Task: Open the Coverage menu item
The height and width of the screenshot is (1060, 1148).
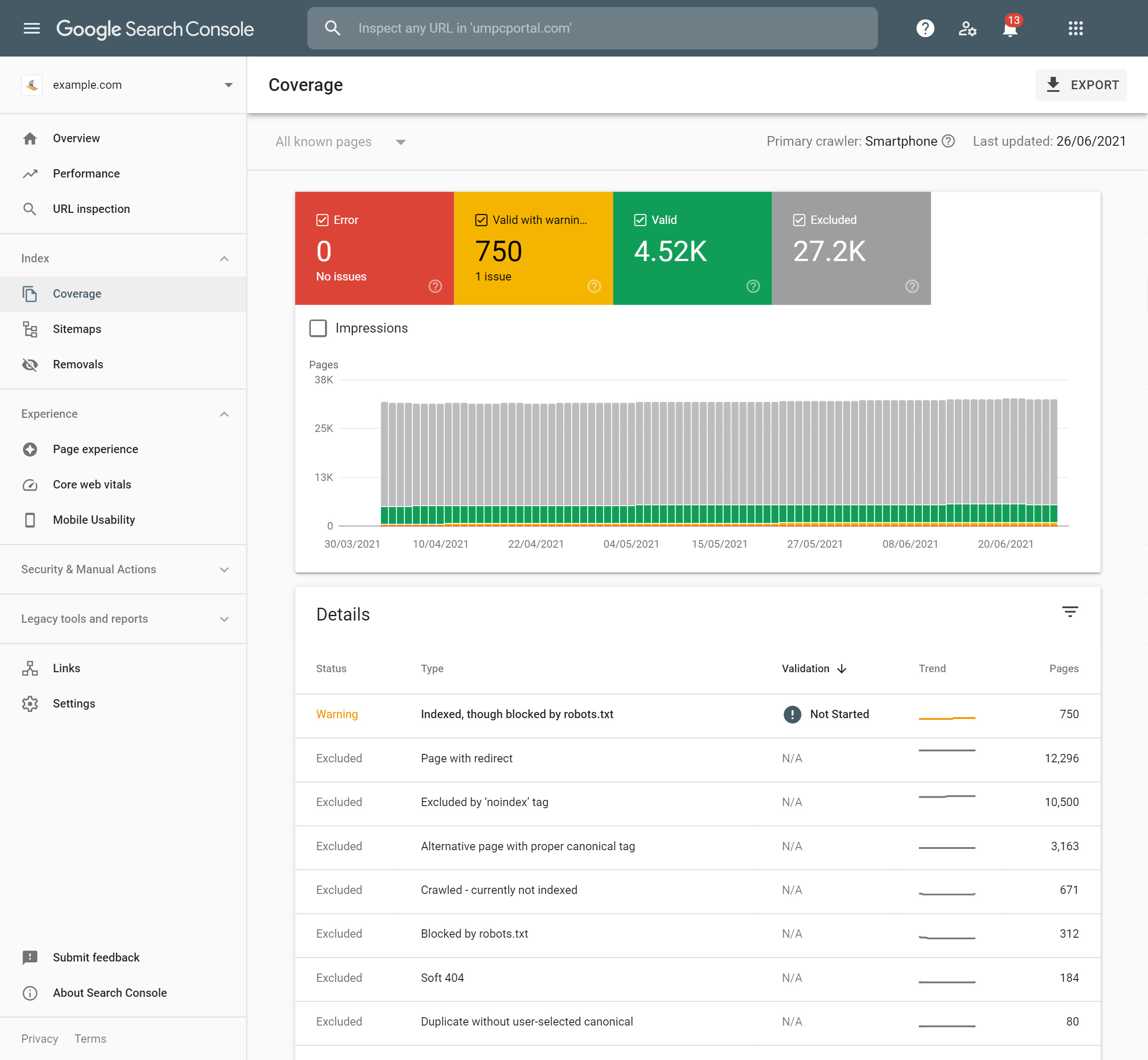Action: 123,294
